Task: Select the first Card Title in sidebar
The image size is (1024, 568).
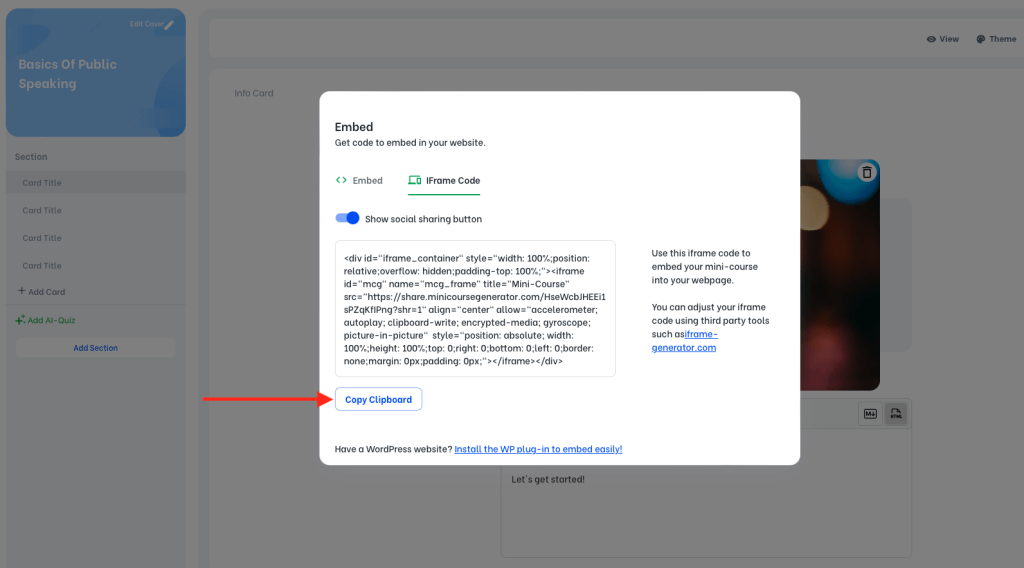Action: [42, 183]
